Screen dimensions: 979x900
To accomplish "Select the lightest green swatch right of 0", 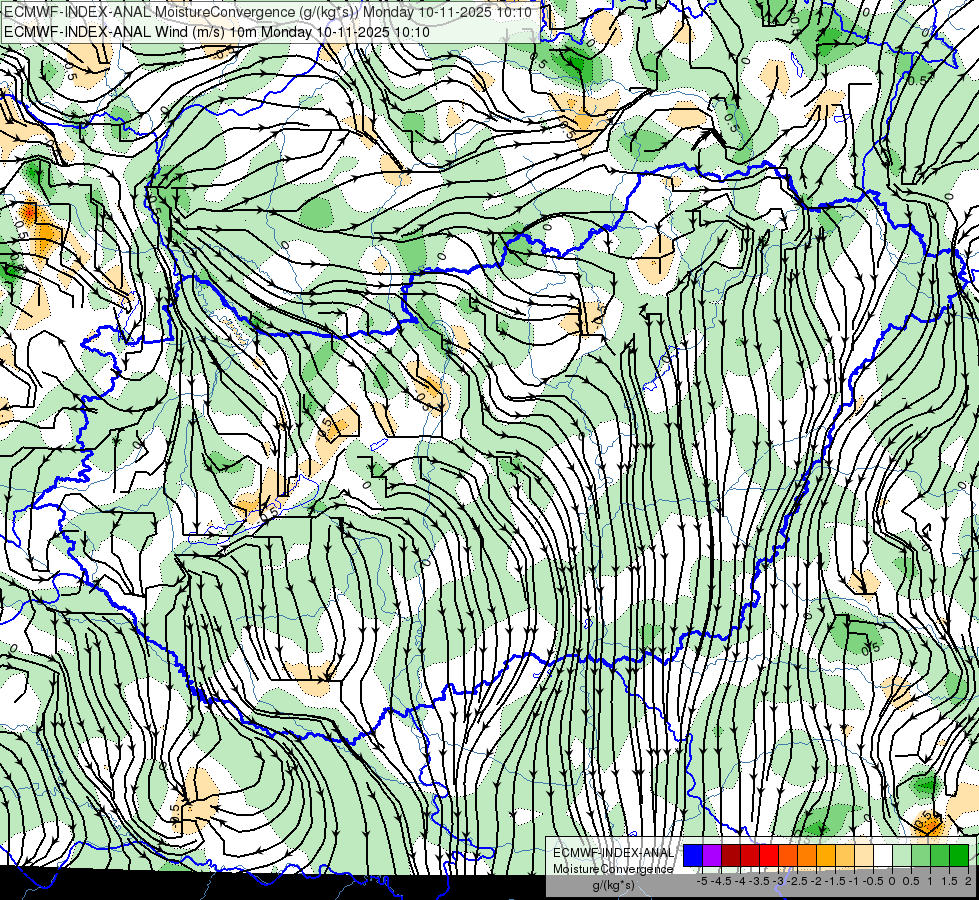I will coord(902,856).
